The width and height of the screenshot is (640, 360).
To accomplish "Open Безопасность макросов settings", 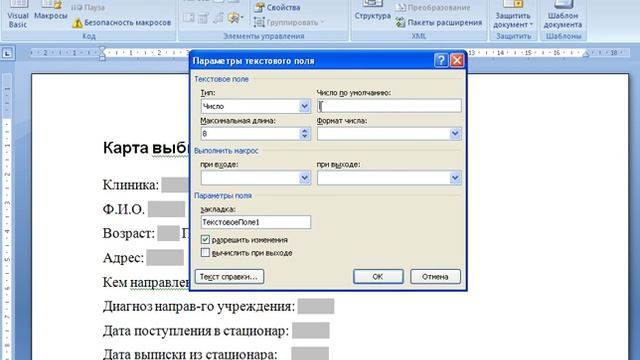I will tap(122, 23).
